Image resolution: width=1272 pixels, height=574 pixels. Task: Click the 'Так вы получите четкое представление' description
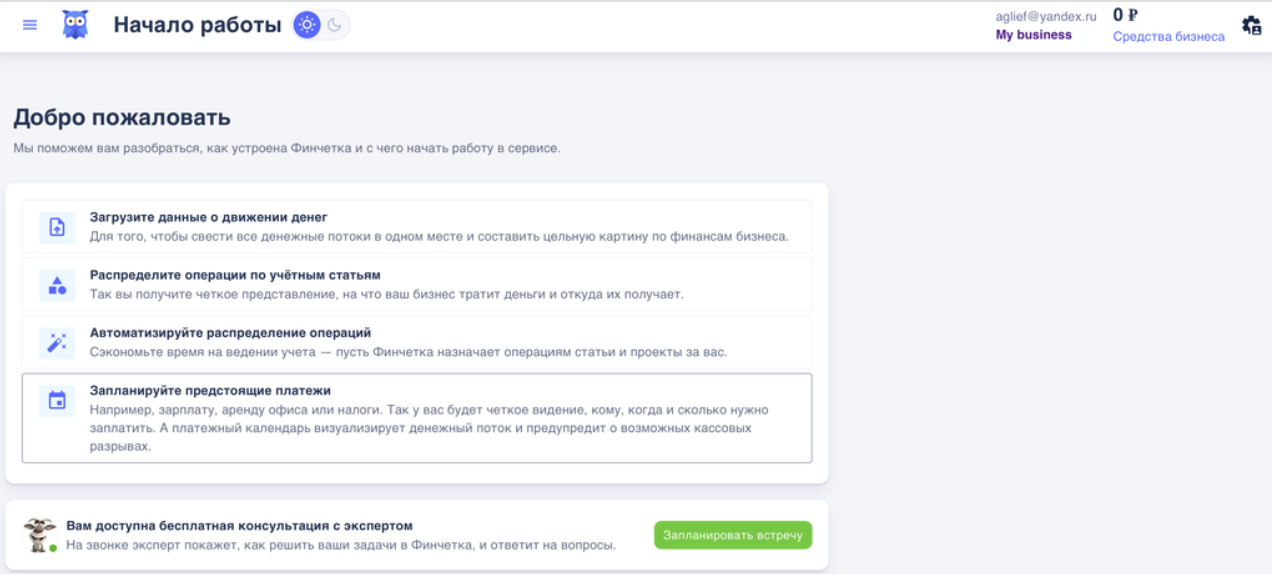[x=387, y=294]
